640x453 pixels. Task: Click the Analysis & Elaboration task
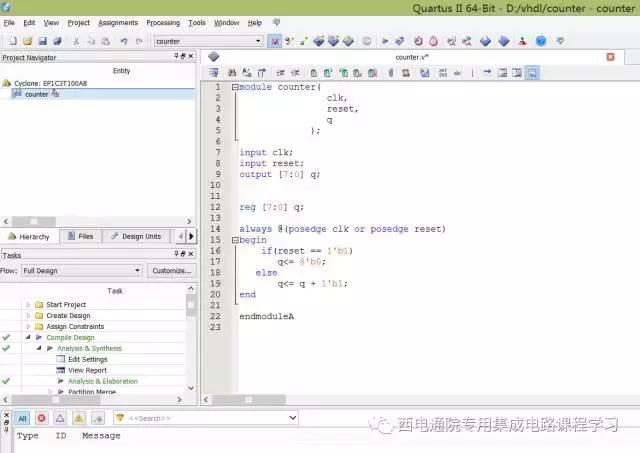103,381
